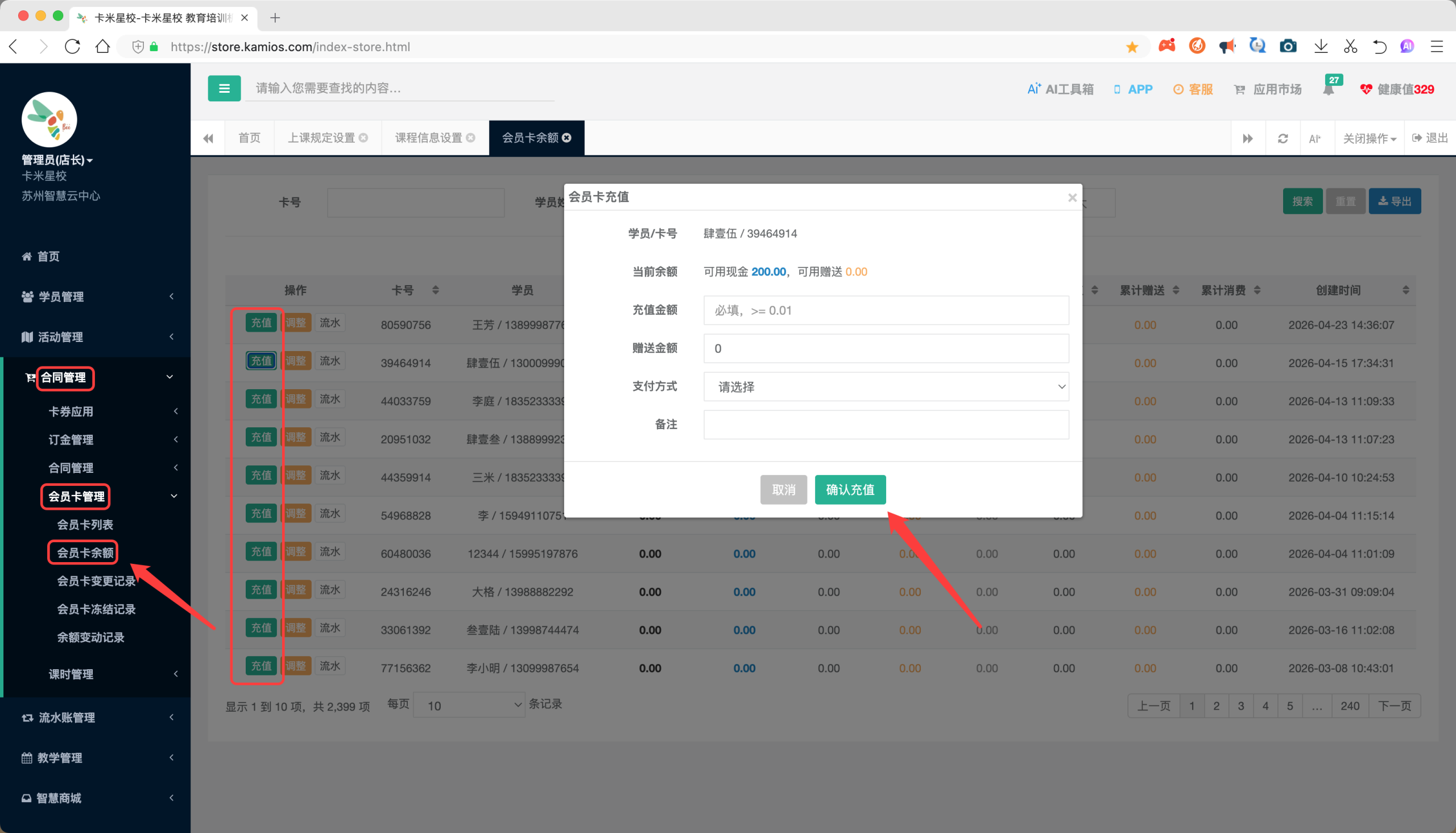The width and height of the screenshot is (1456, 833).
Task: Click 充值 for card 80590756
Action: click(x=262, y=323)
